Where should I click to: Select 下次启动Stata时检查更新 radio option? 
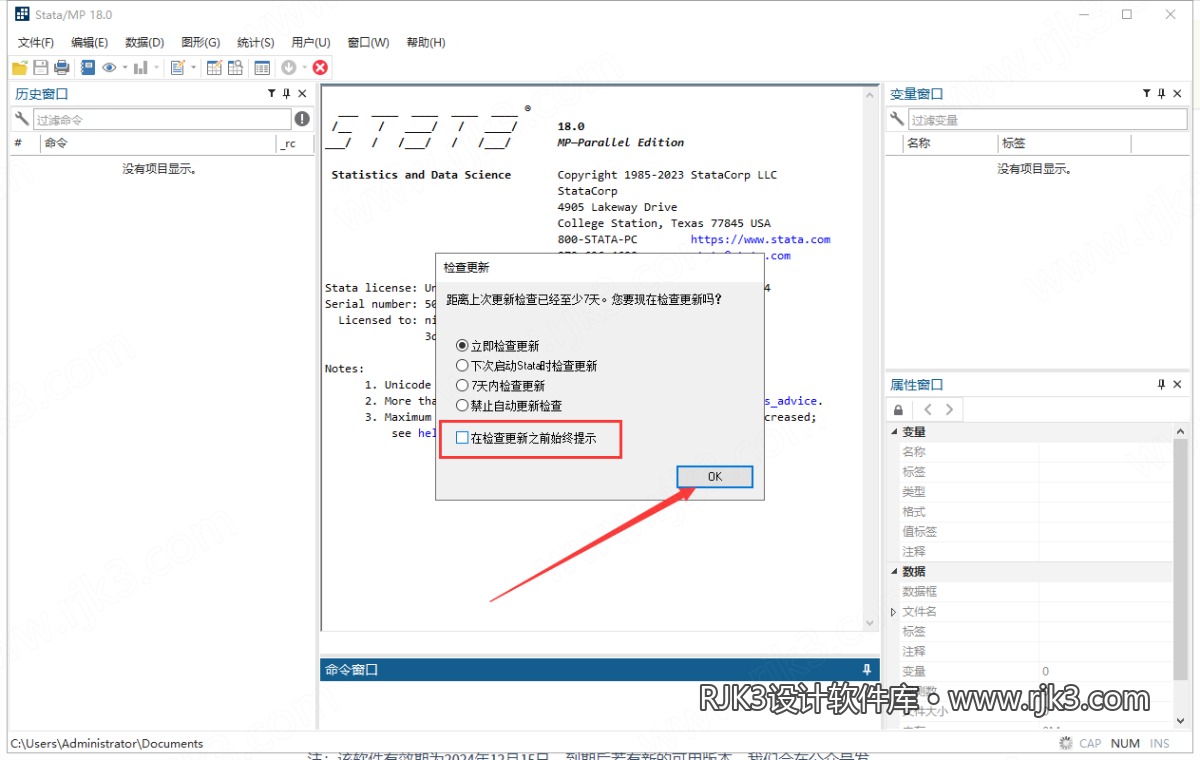461,366
